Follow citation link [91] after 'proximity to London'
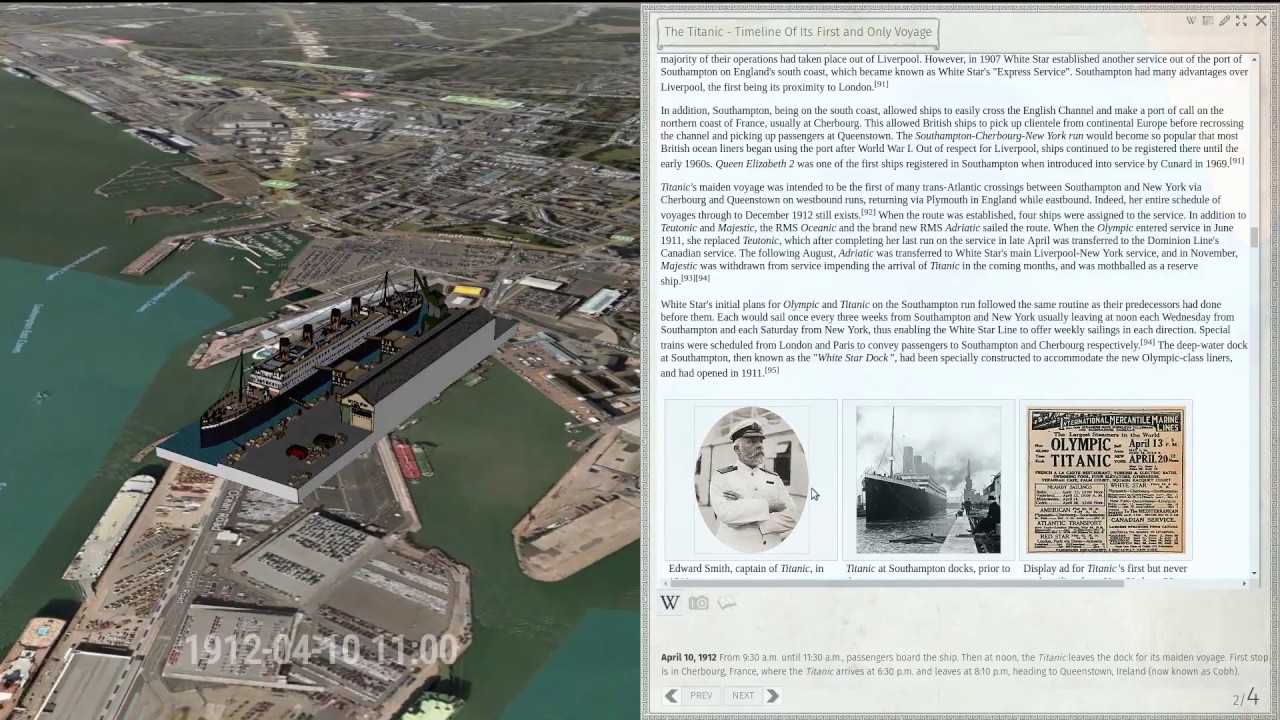This screenshot has width=1280, height=720. pyautogui.click(x=881, y=84)
